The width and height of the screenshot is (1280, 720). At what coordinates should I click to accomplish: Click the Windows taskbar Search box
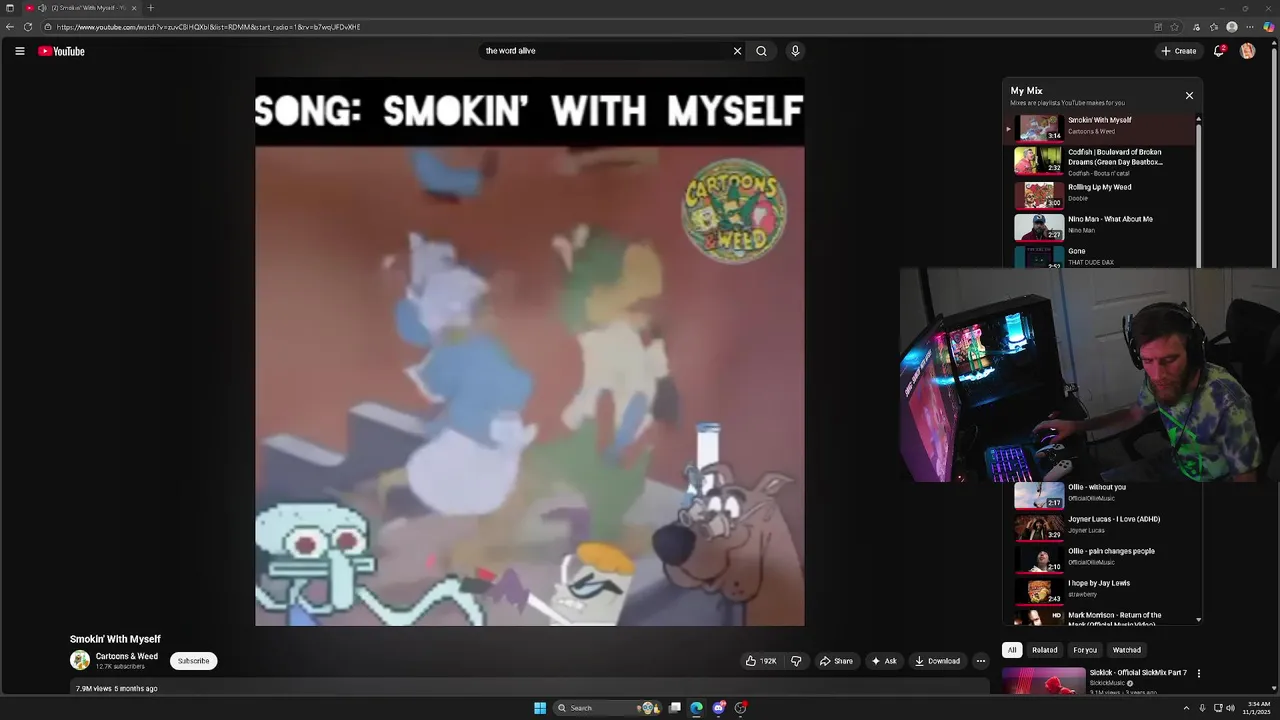tap(606, 708)
